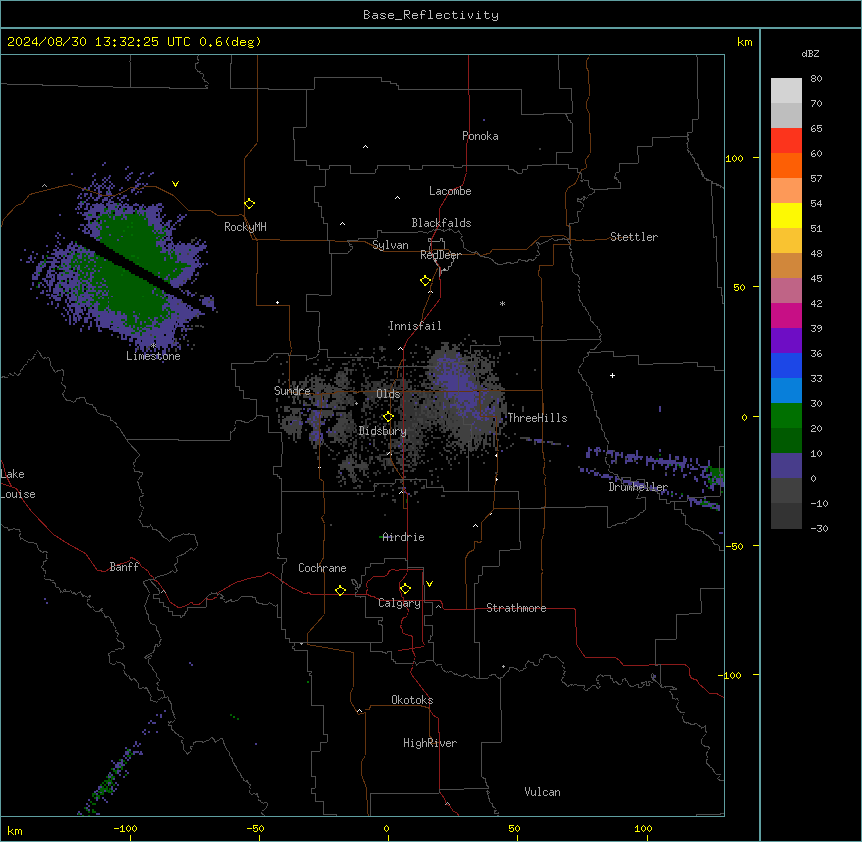
Task: Click the yellow diamond marker east of Cochrane
Action: pos(340,590)
